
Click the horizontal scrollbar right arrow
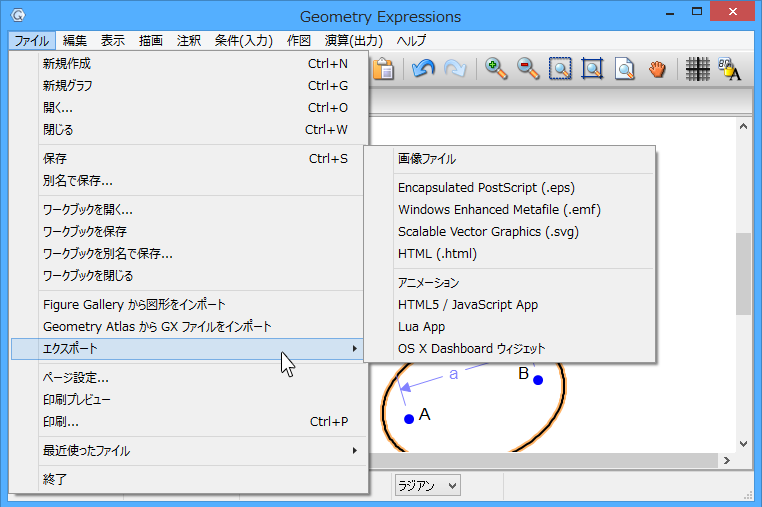point(727,460)
